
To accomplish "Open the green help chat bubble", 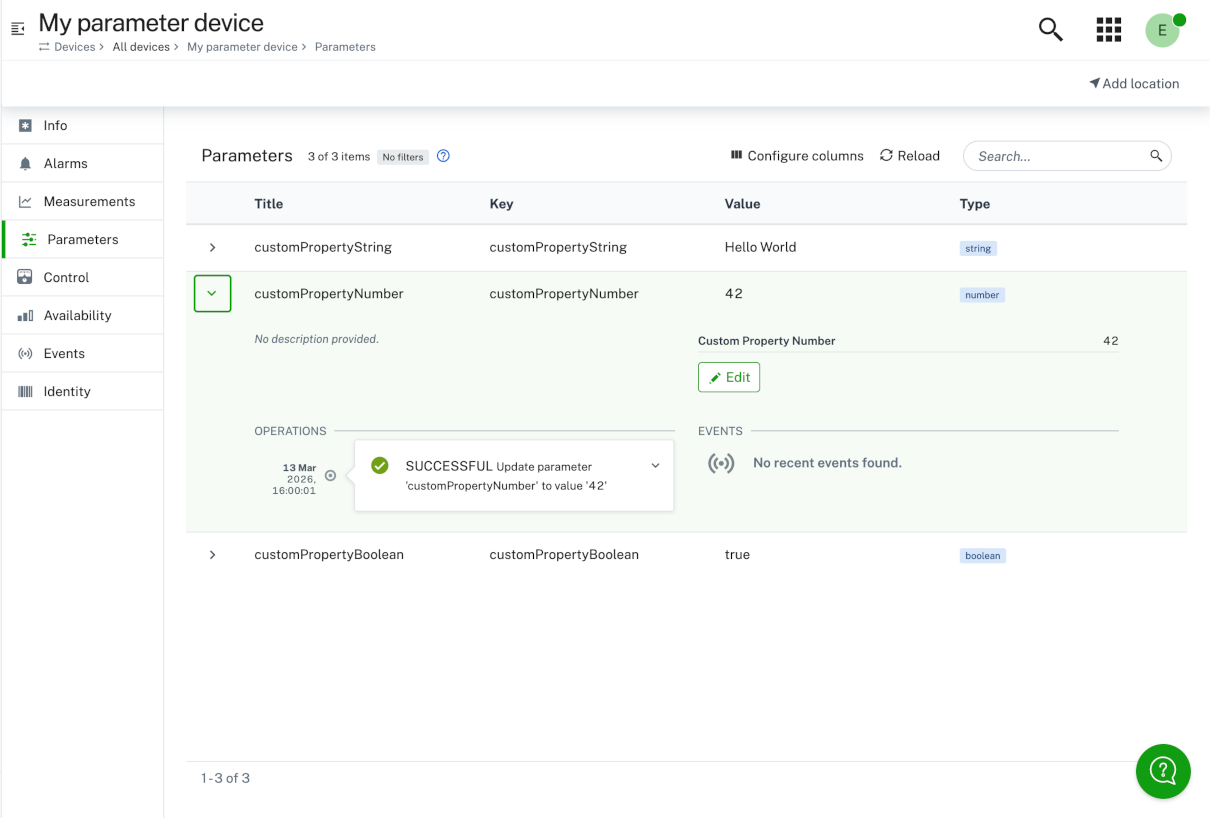I will pyautogui.click(x=1162, y=771).
